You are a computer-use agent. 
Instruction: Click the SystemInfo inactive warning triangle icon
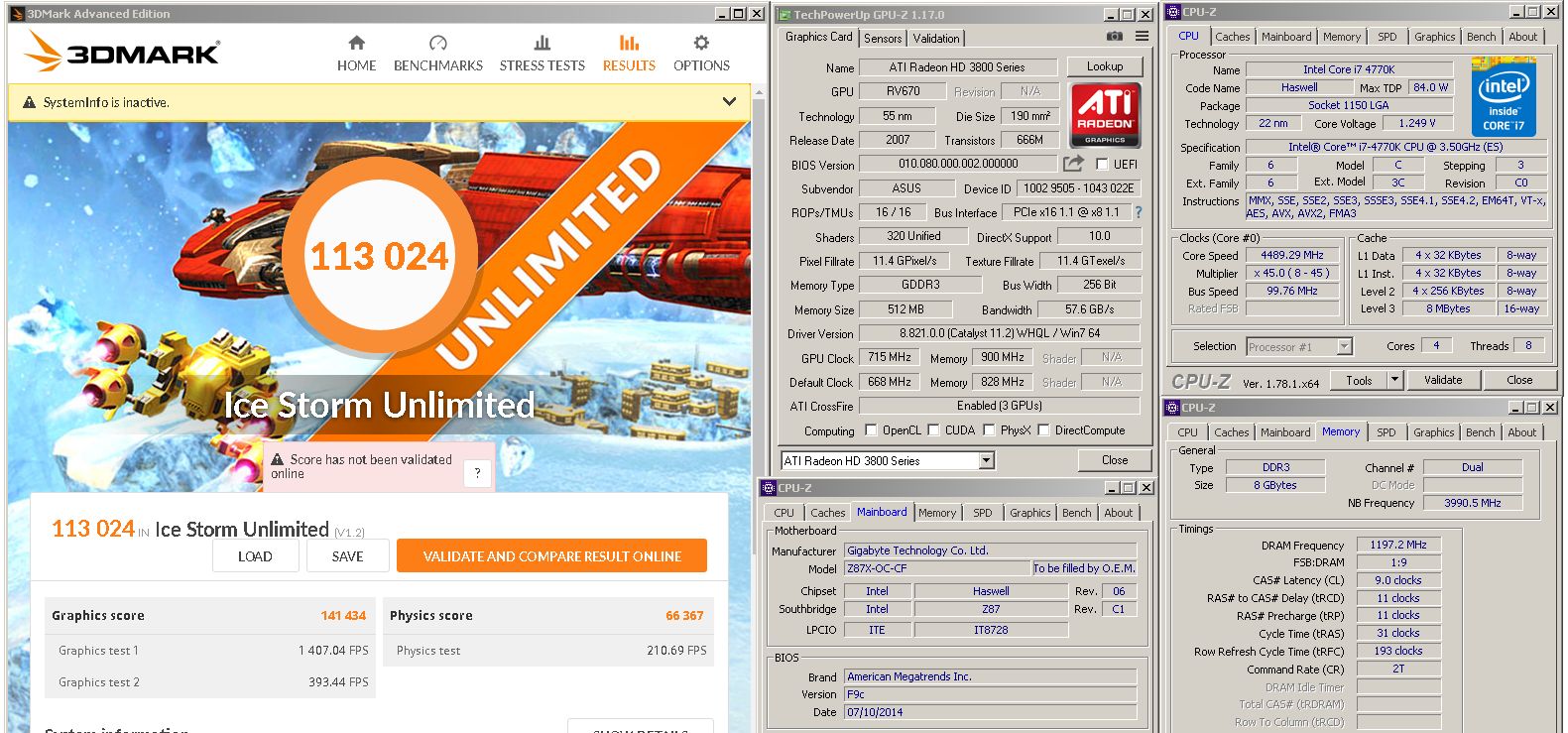tap(30, 102)
